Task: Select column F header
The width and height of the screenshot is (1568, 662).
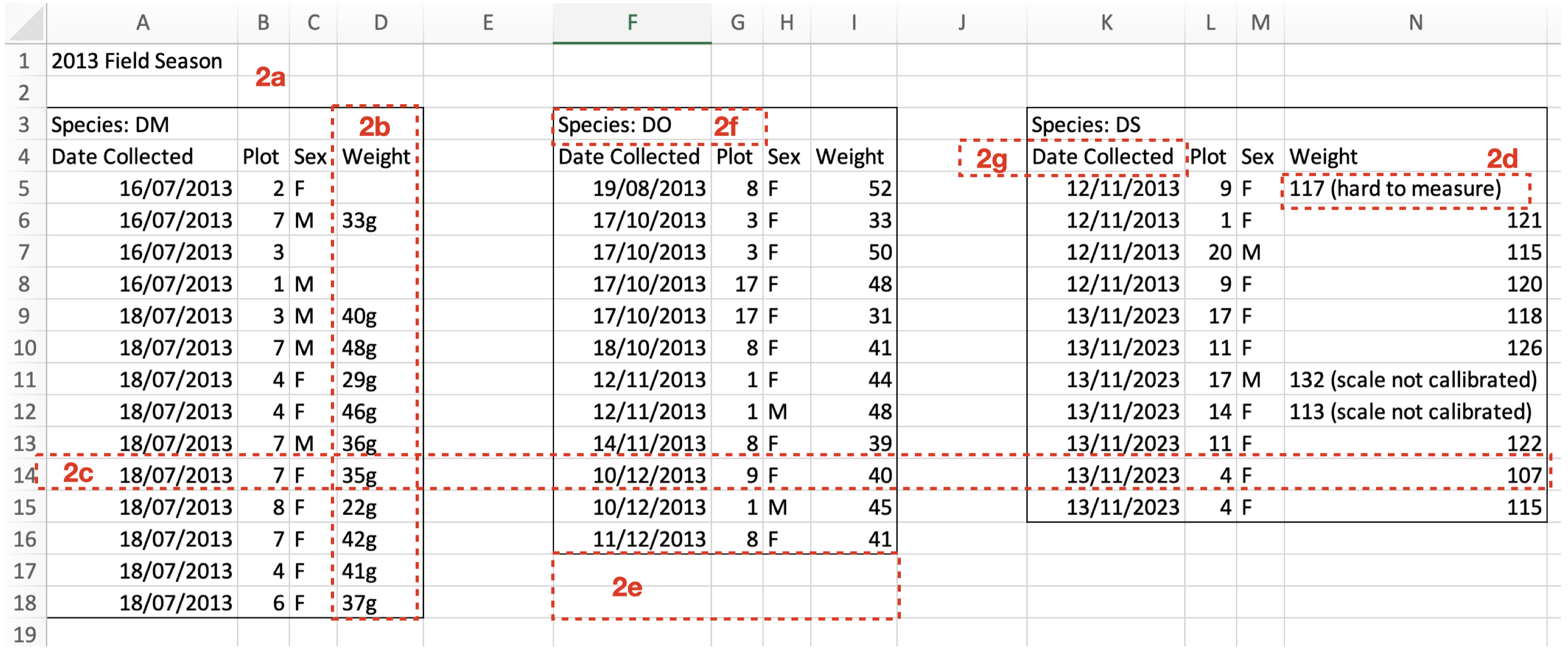Action: (632, 23)
